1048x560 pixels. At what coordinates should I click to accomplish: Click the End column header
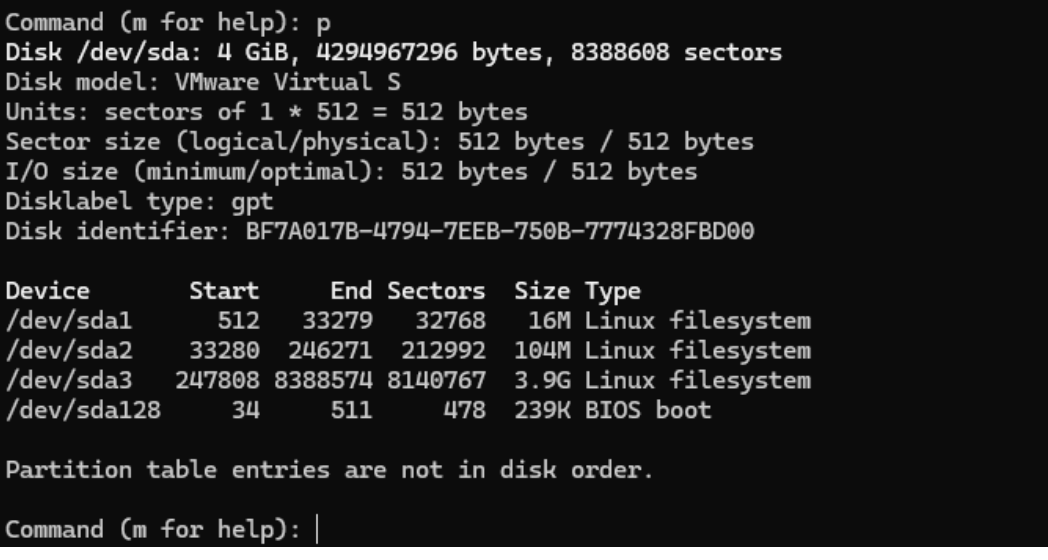click(351, 292)
